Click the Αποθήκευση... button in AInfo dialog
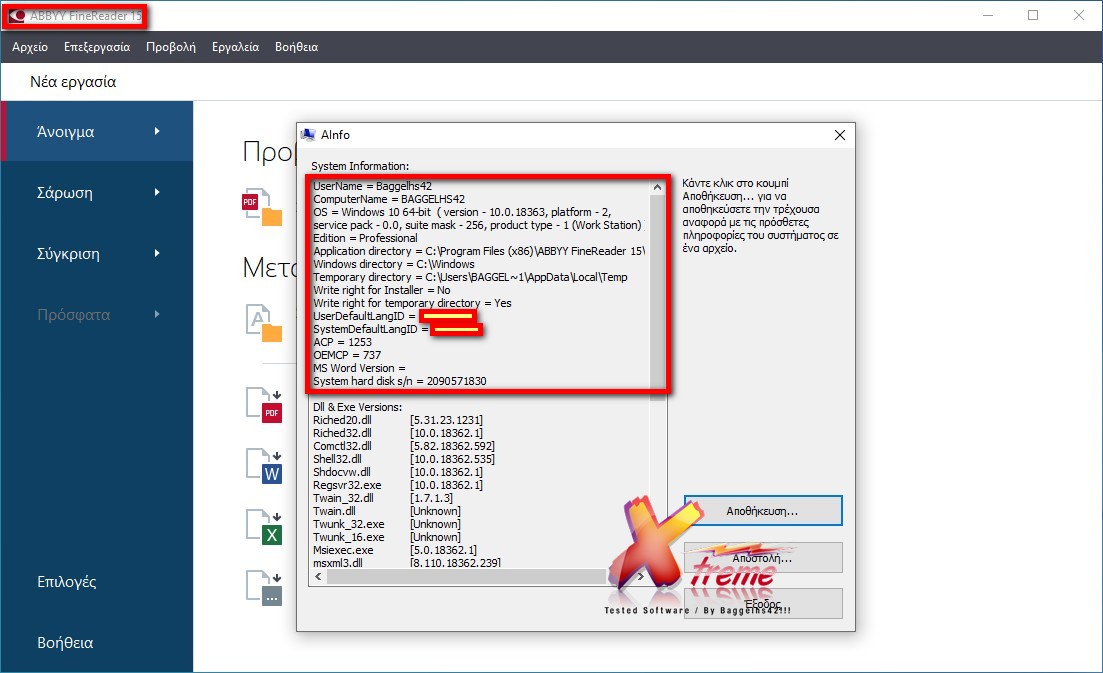The height and width of the screenshot is (673, 1103). click(x=763, y=511)
